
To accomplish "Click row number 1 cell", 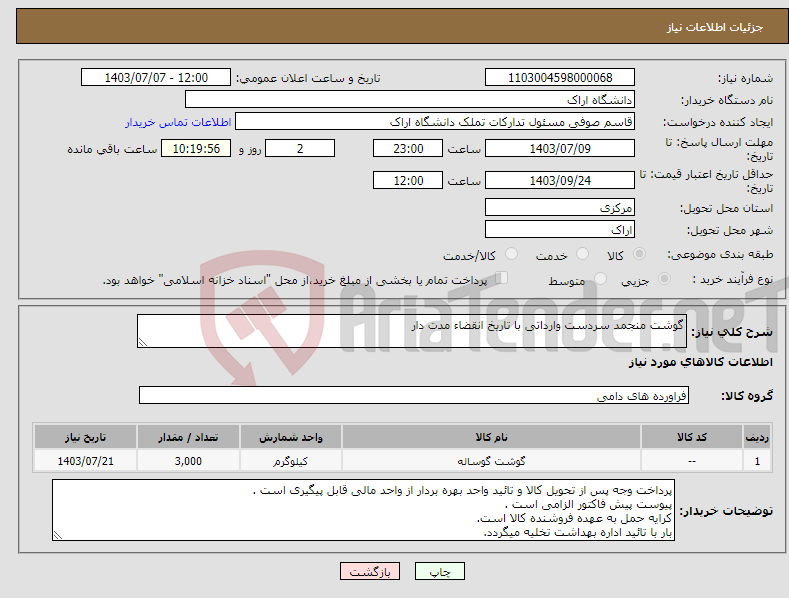I will pyautogui.click(x=757, y=461).
